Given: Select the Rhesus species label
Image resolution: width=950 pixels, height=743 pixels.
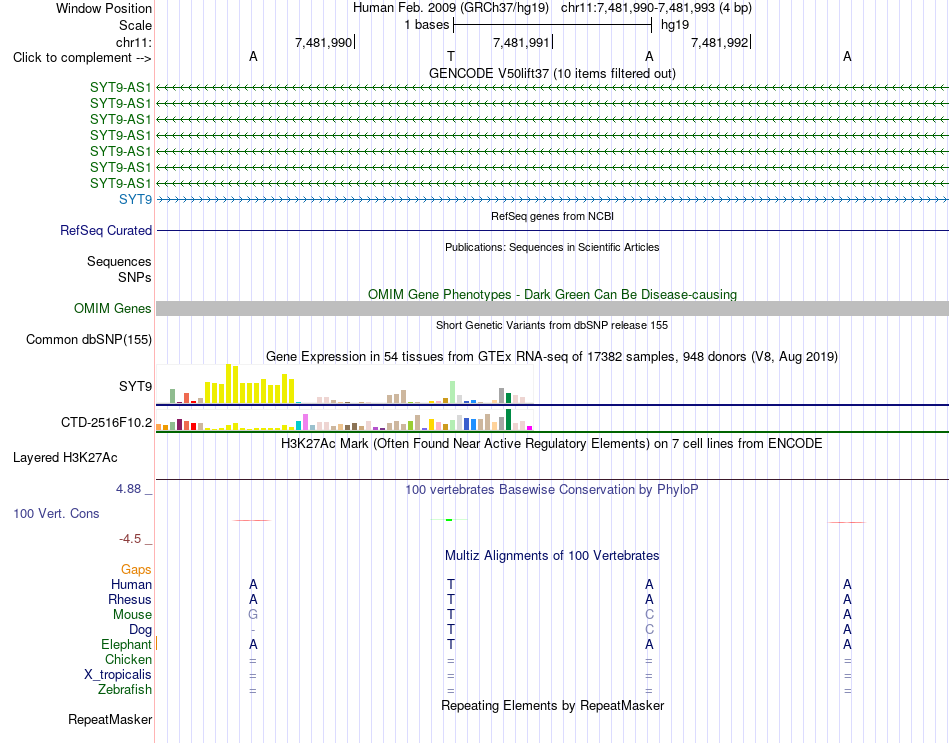Looking at the screenshot, I should (130, 599).
